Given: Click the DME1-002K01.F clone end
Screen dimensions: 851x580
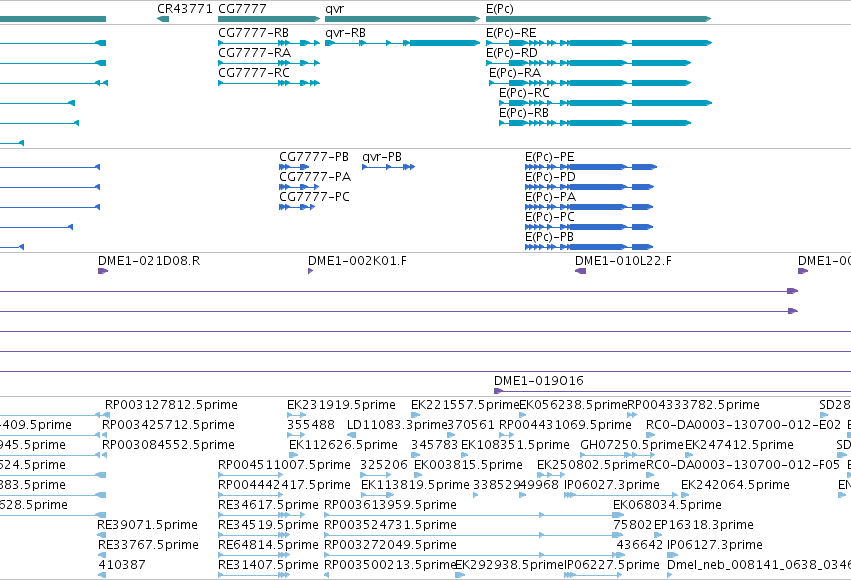Looking at the screenshot, I should coord(310,271).
